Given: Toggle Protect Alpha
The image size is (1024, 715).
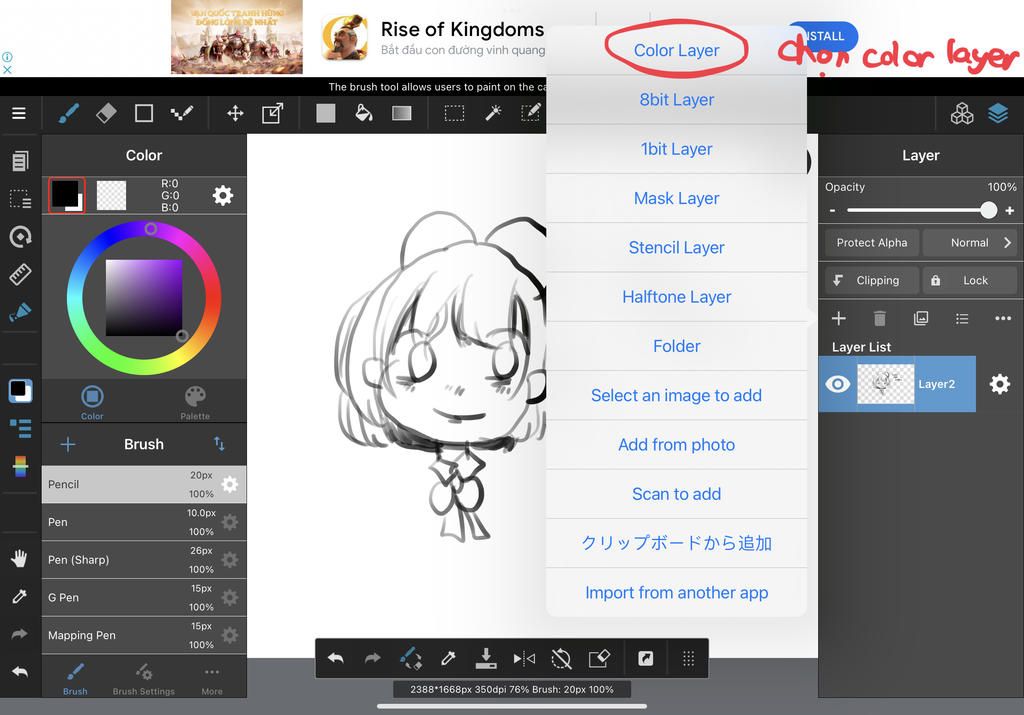Looking at the screenshot, I should 872,242.
